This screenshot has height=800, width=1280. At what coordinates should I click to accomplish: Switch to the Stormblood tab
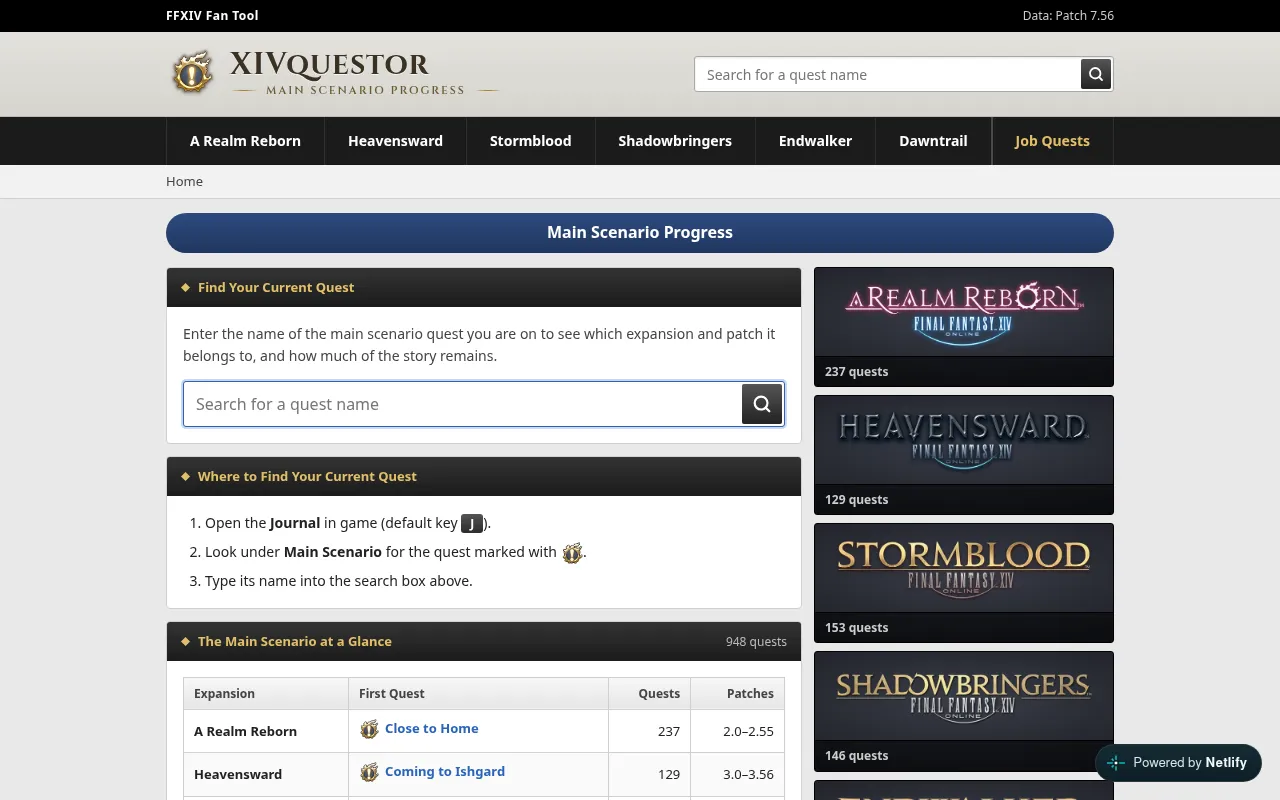point(530,141)
